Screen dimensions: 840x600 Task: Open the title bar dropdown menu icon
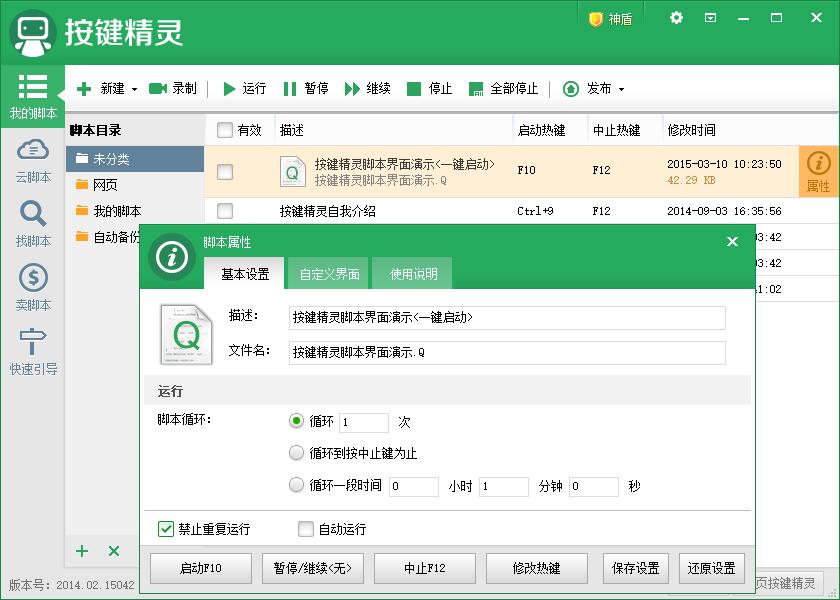point(710,18)
